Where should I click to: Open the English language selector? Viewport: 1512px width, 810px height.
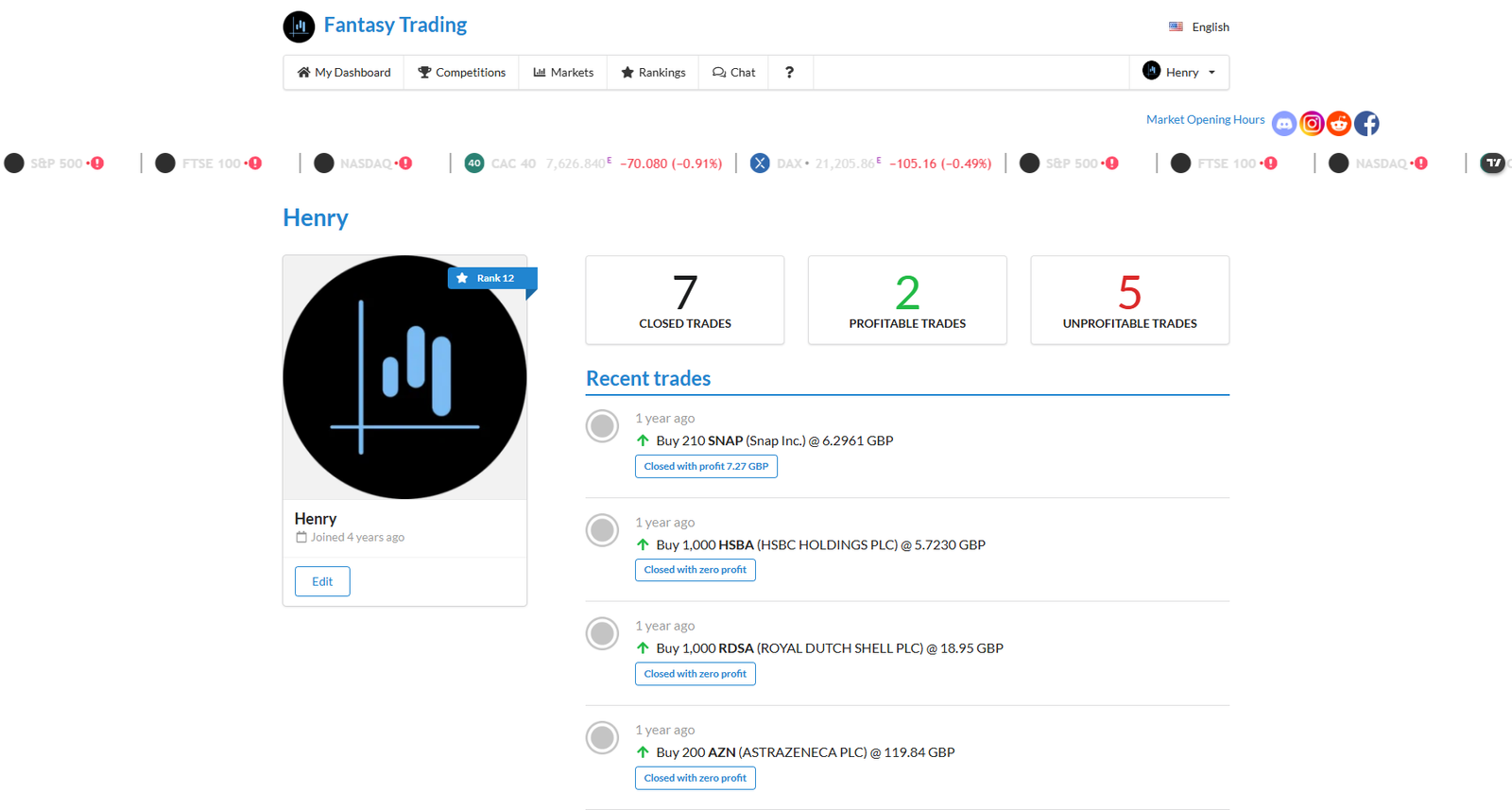(1199, 26)
